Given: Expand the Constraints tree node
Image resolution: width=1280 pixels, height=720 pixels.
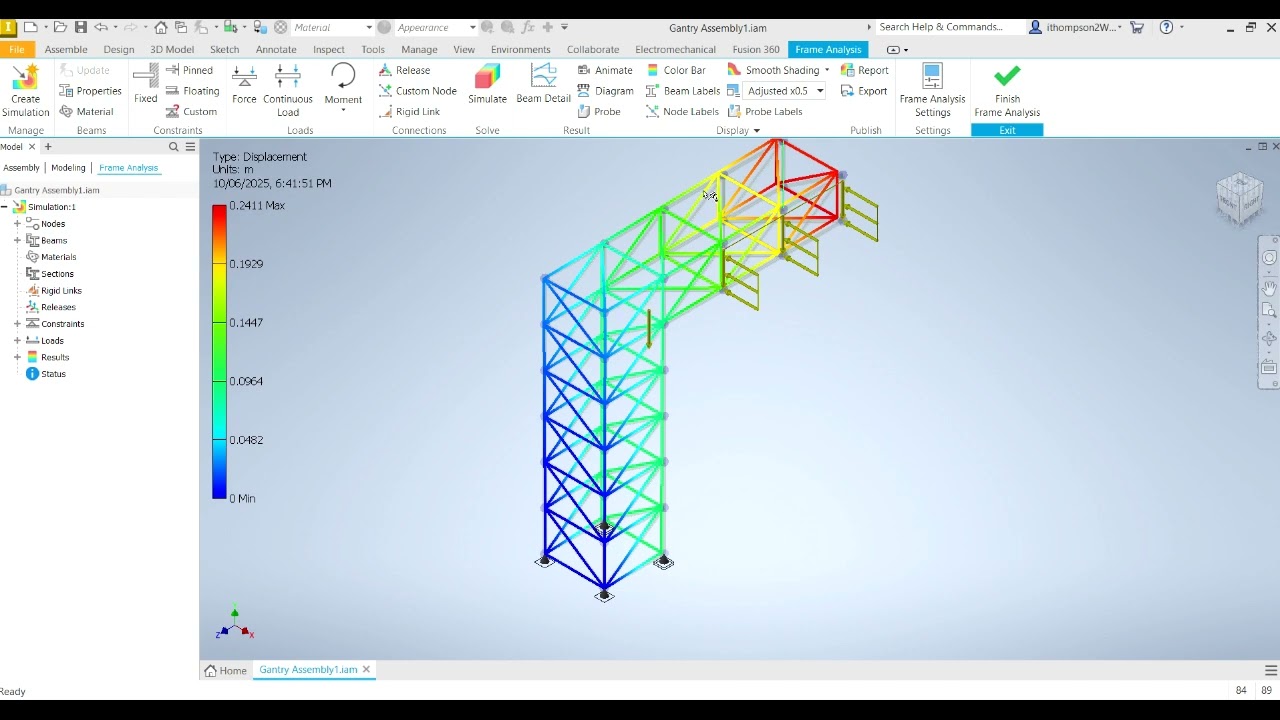Looking at the screenshot, I should click(x=17, y=324).
